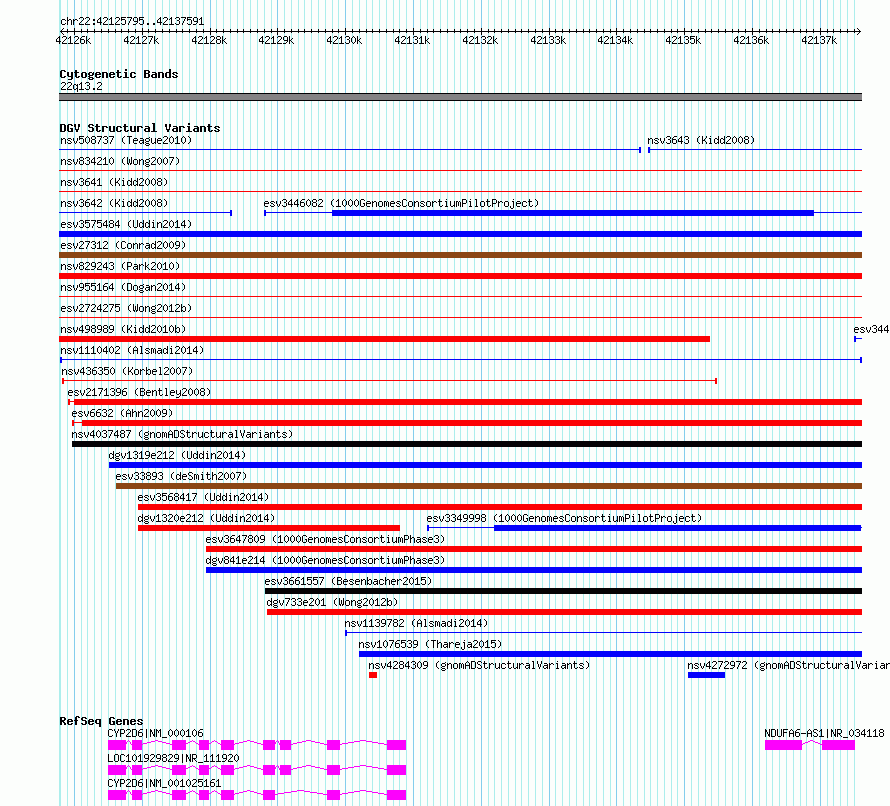Screen dimensions: 890x806
Task: Click the 42130k ruler position
Action: [344, 40]
